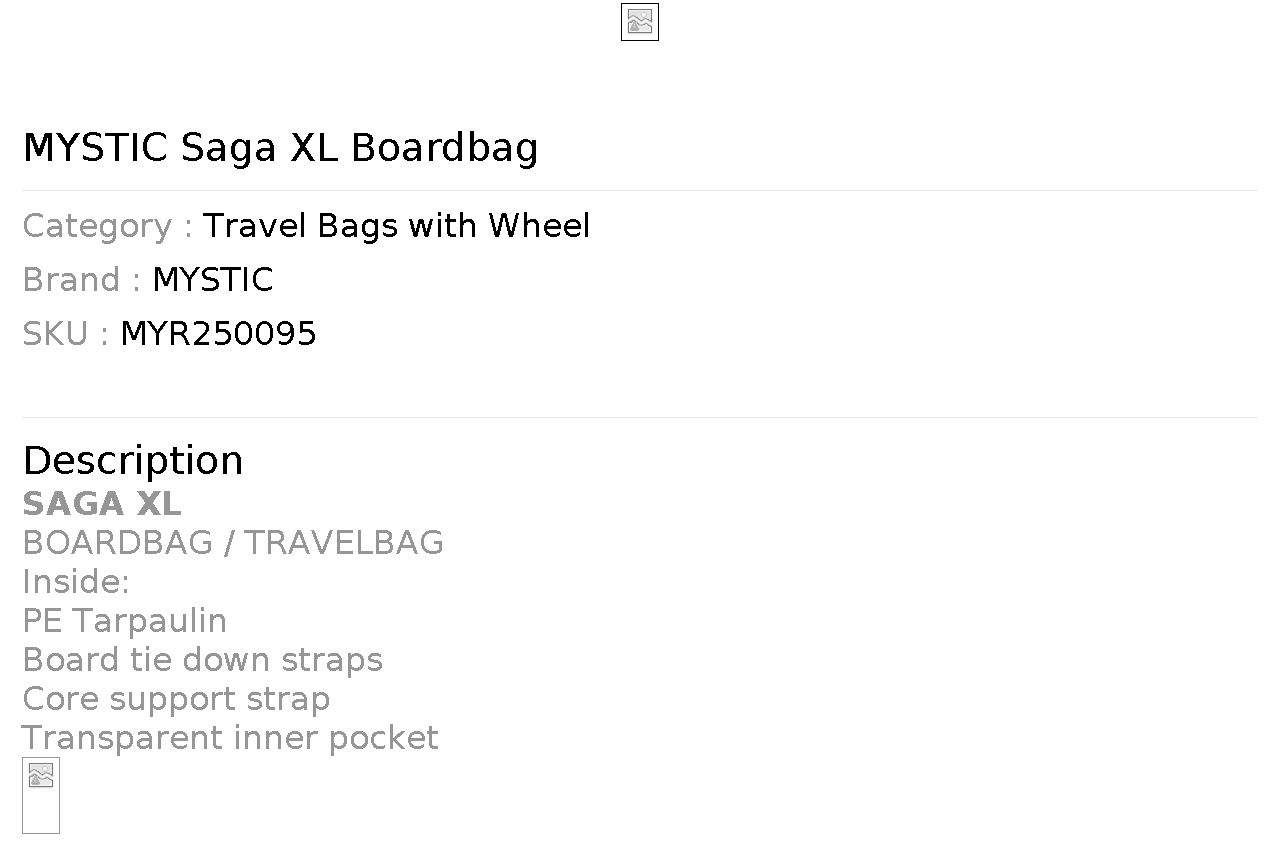Viewport: 1280px width, 856px height.
Task: Select the SKU value MYR250095
Action: (x=218, y=334)
